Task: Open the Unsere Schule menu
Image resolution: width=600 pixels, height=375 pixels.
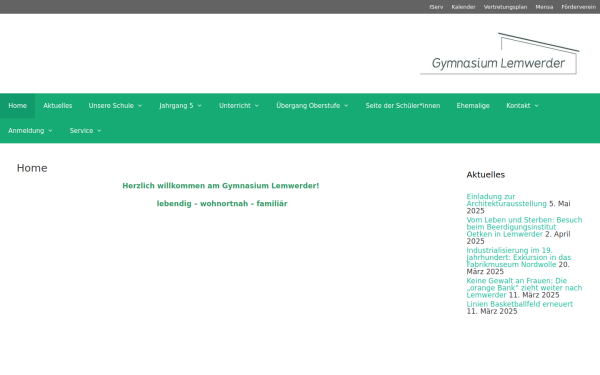Action: point(111,106)
